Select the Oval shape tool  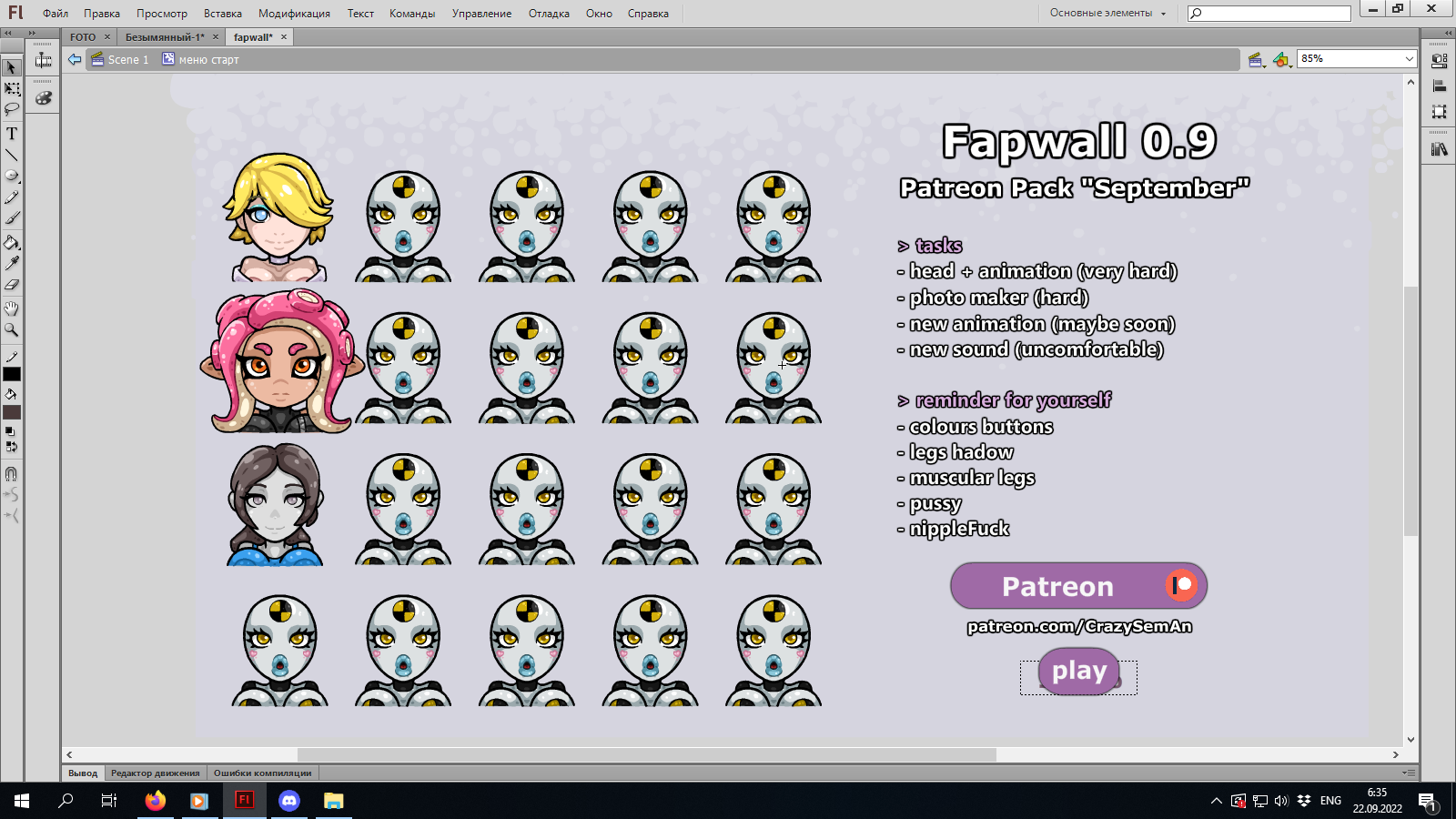(12, 176)
